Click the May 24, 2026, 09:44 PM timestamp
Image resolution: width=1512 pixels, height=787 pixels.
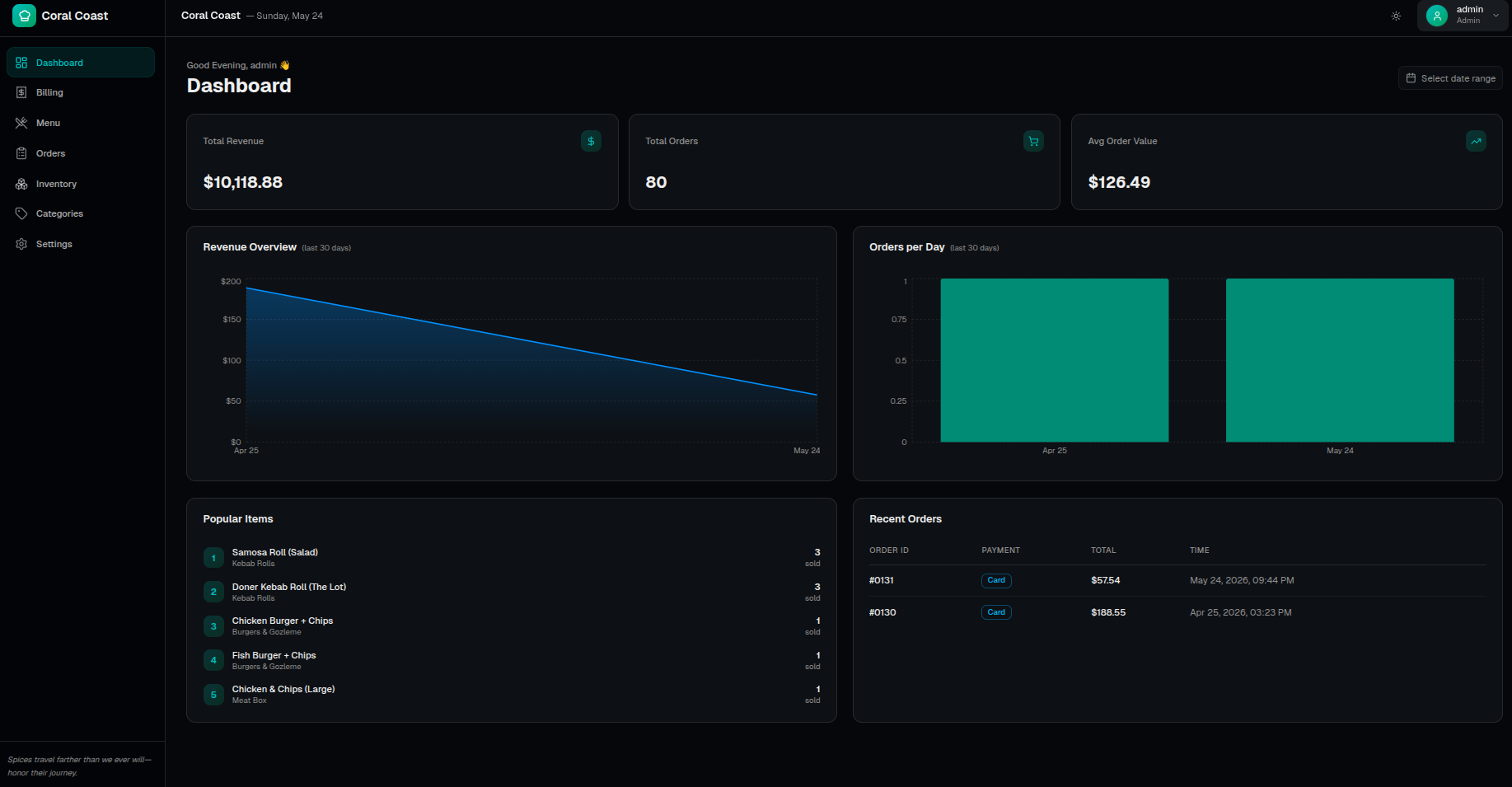click(1242, 580)
